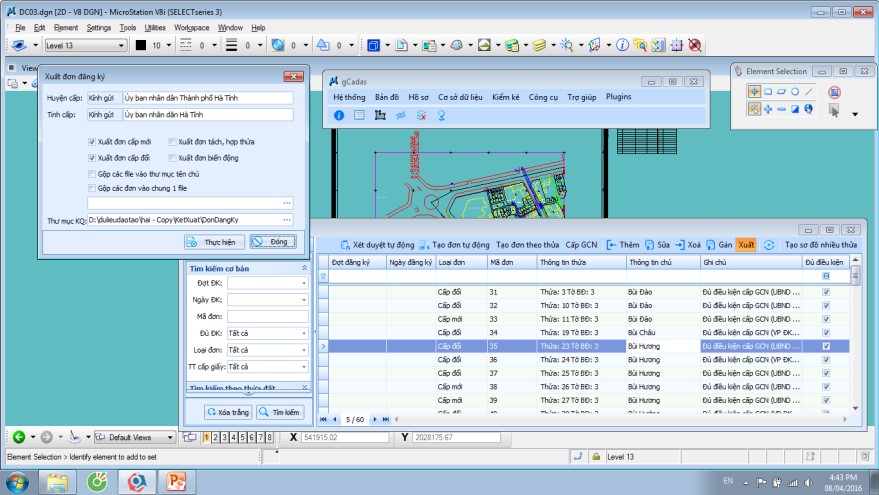The image size is (879, 495).
Task: Click the lock icon in the status bar
Action: click(x=595, y=457)
